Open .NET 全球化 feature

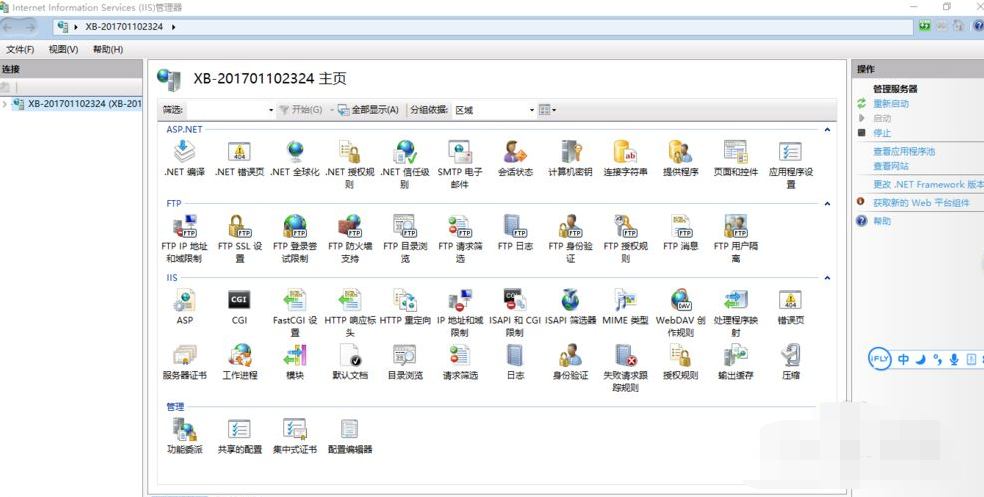point(294,158)
